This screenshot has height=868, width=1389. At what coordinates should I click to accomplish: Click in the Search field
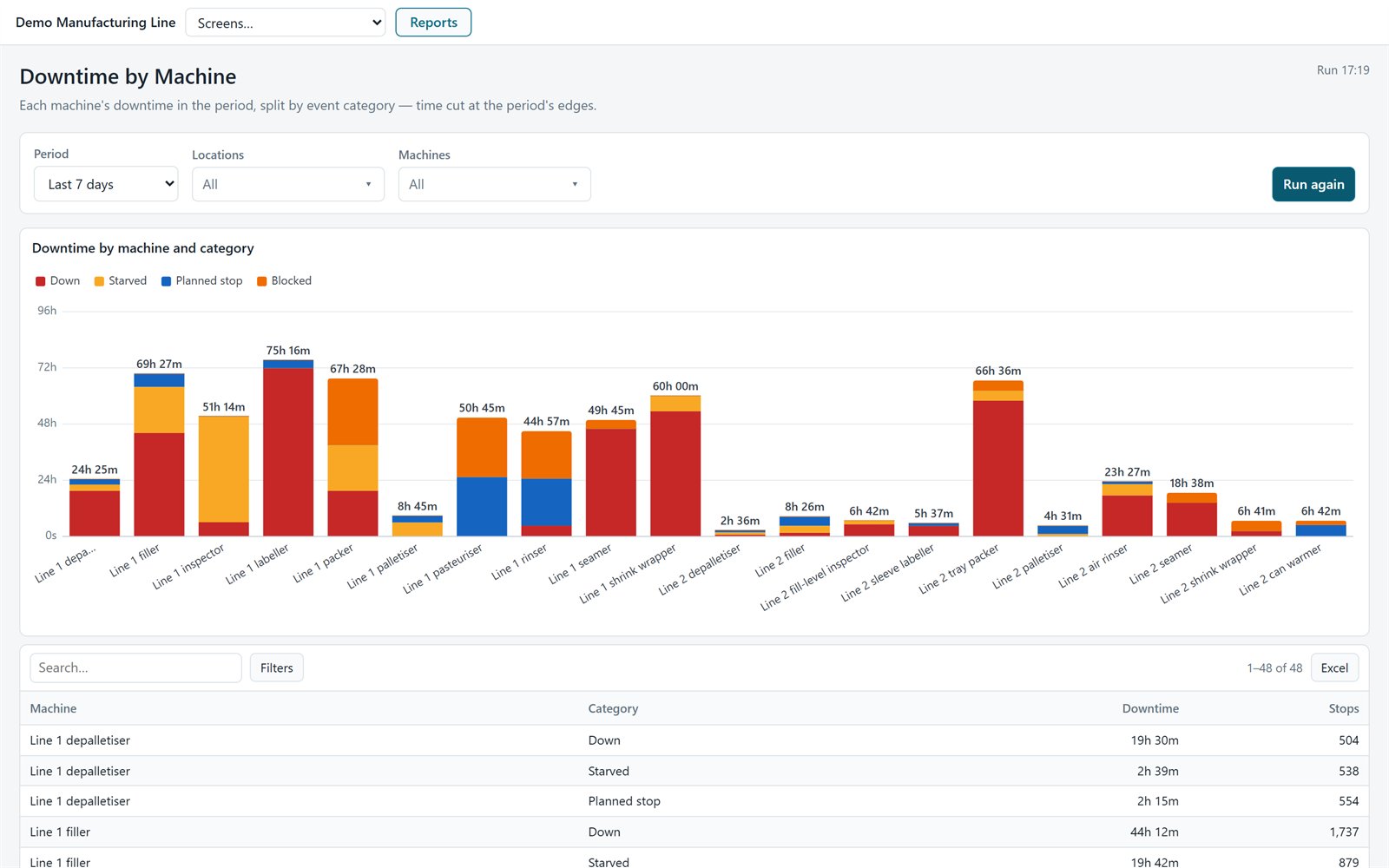tap(135, 667)
